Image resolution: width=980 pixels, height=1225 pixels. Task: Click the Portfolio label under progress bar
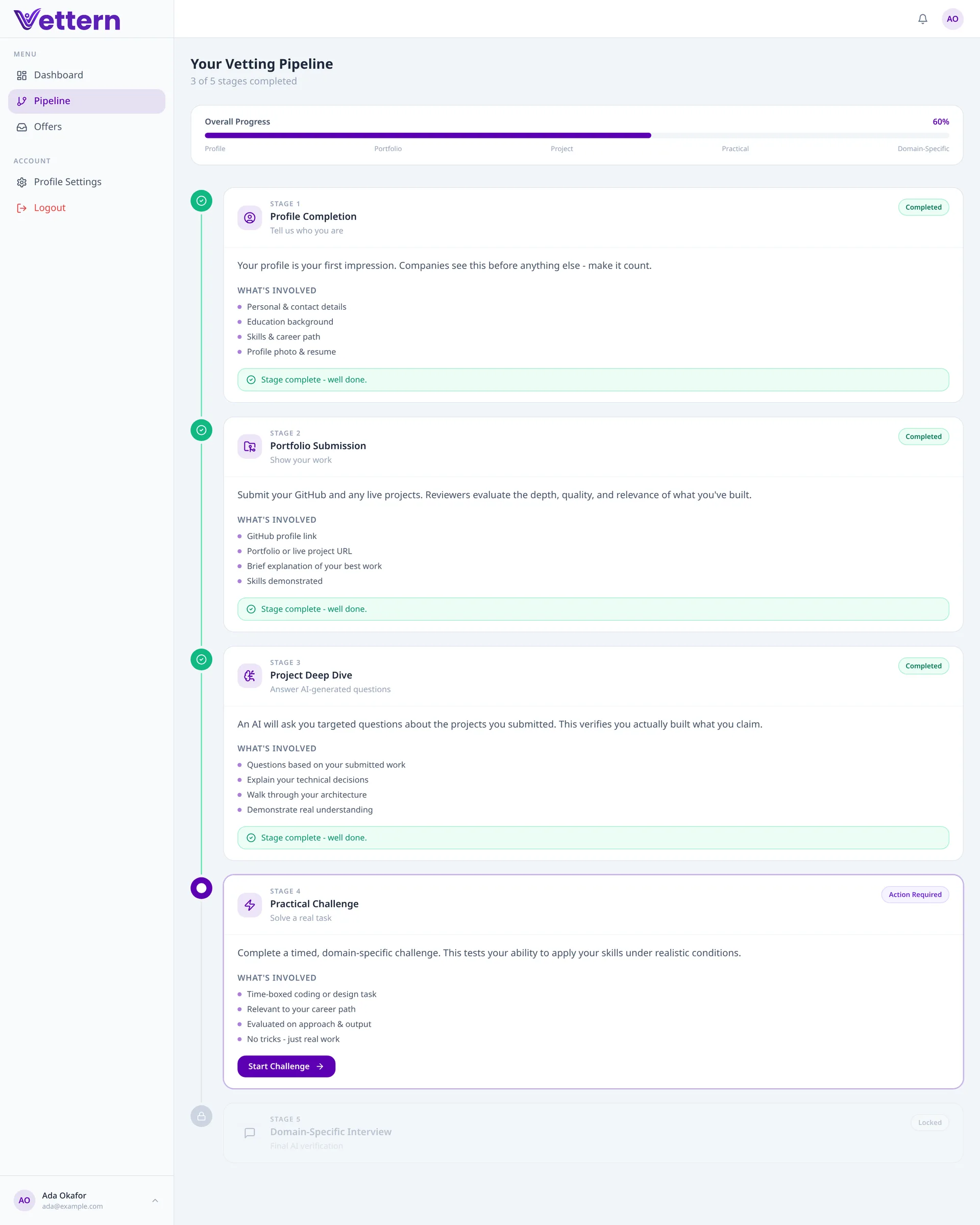pos(387,149)
